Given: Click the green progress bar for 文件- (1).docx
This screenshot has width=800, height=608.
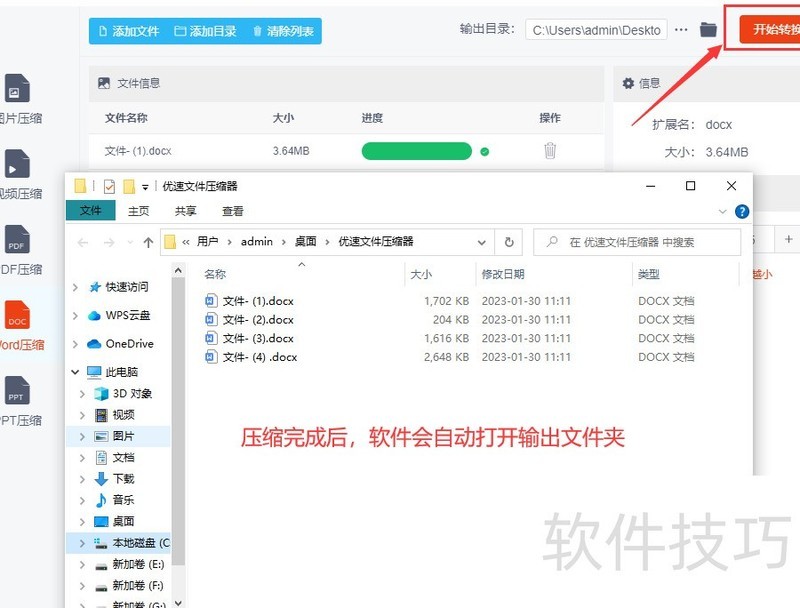Looking at the screenshot, I should [416, 151].
